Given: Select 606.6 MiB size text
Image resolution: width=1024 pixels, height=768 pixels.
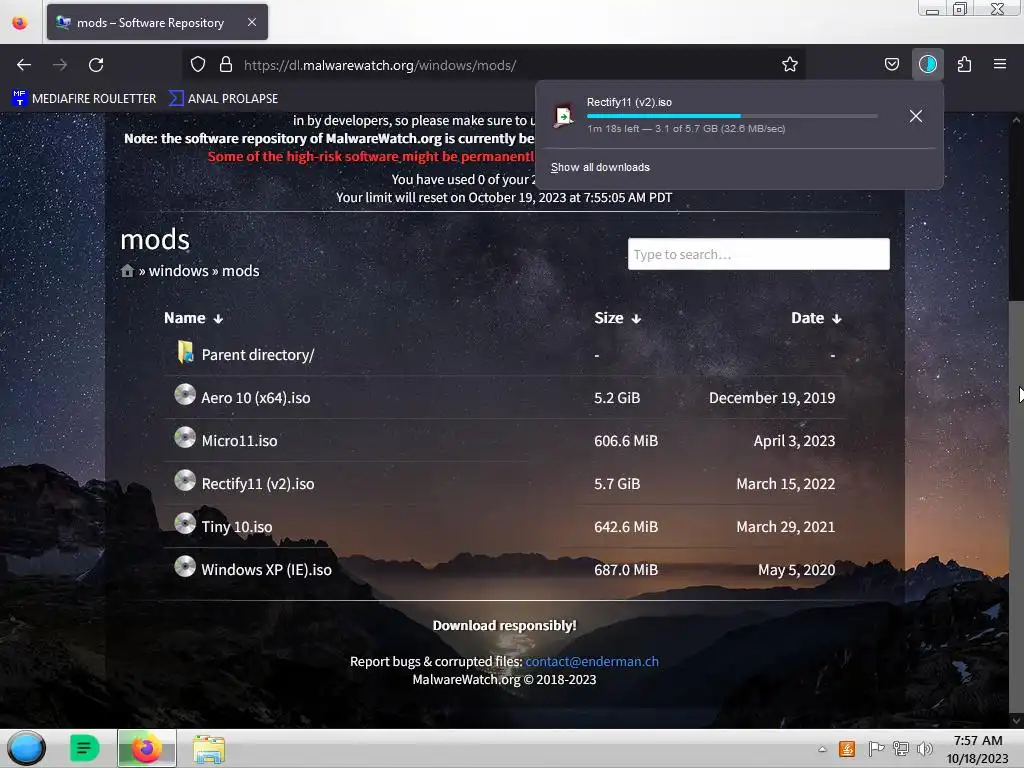Looking at the screenshot, I should 626,441.
